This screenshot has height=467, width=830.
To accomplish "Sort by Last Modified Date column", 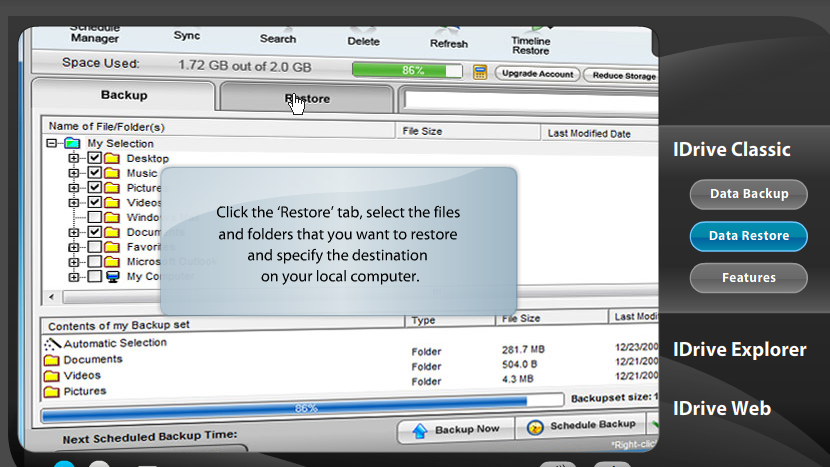I will [x=600, y=134].
